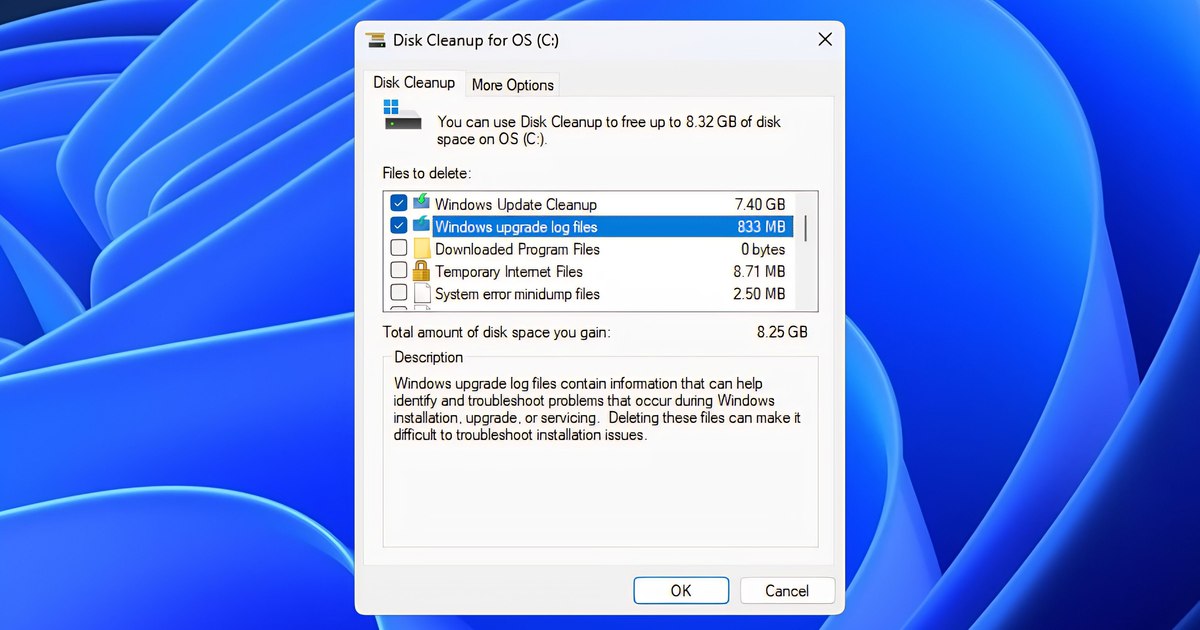This screenshot has height=630, width=1200.
Task: Click the 'Files to delete:' label
Action: click(x=427, y=173)
